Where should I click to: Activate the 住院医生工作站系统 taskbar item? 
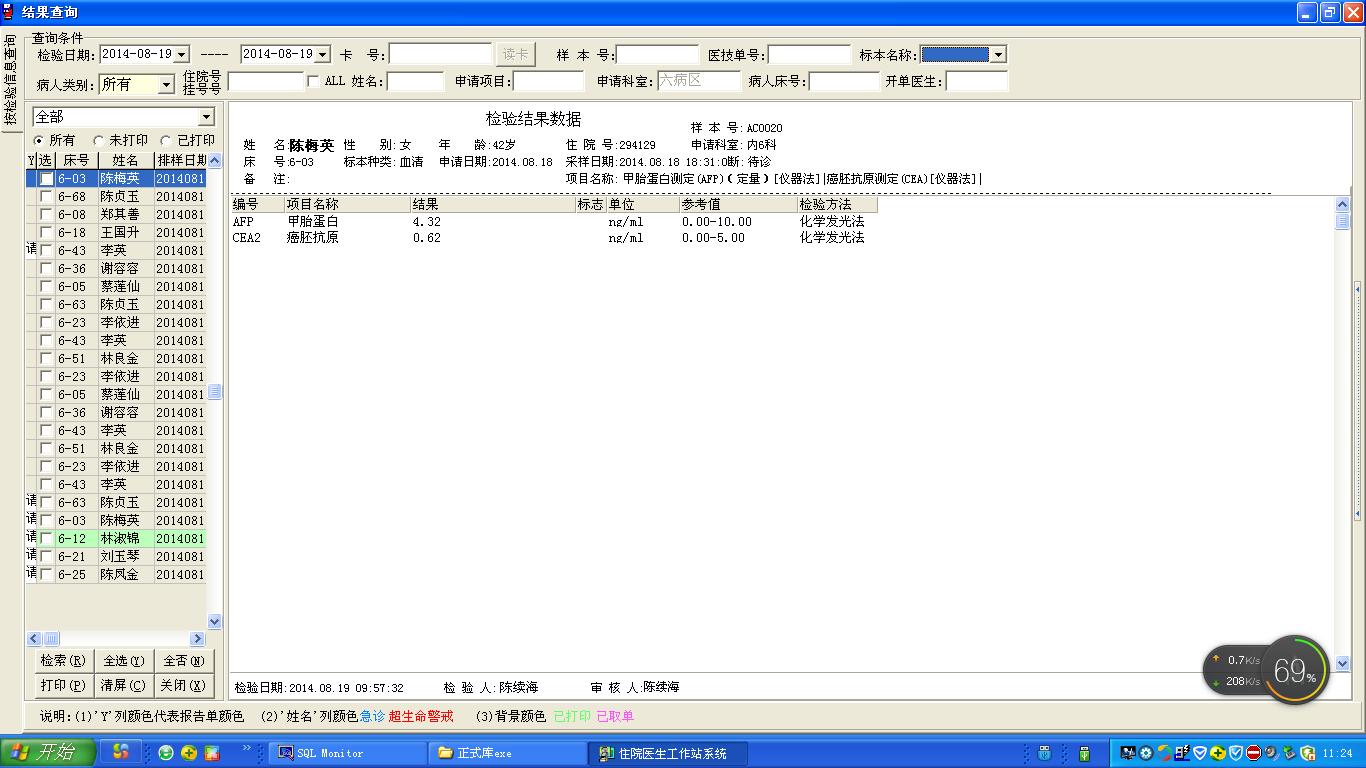[667, 753]
